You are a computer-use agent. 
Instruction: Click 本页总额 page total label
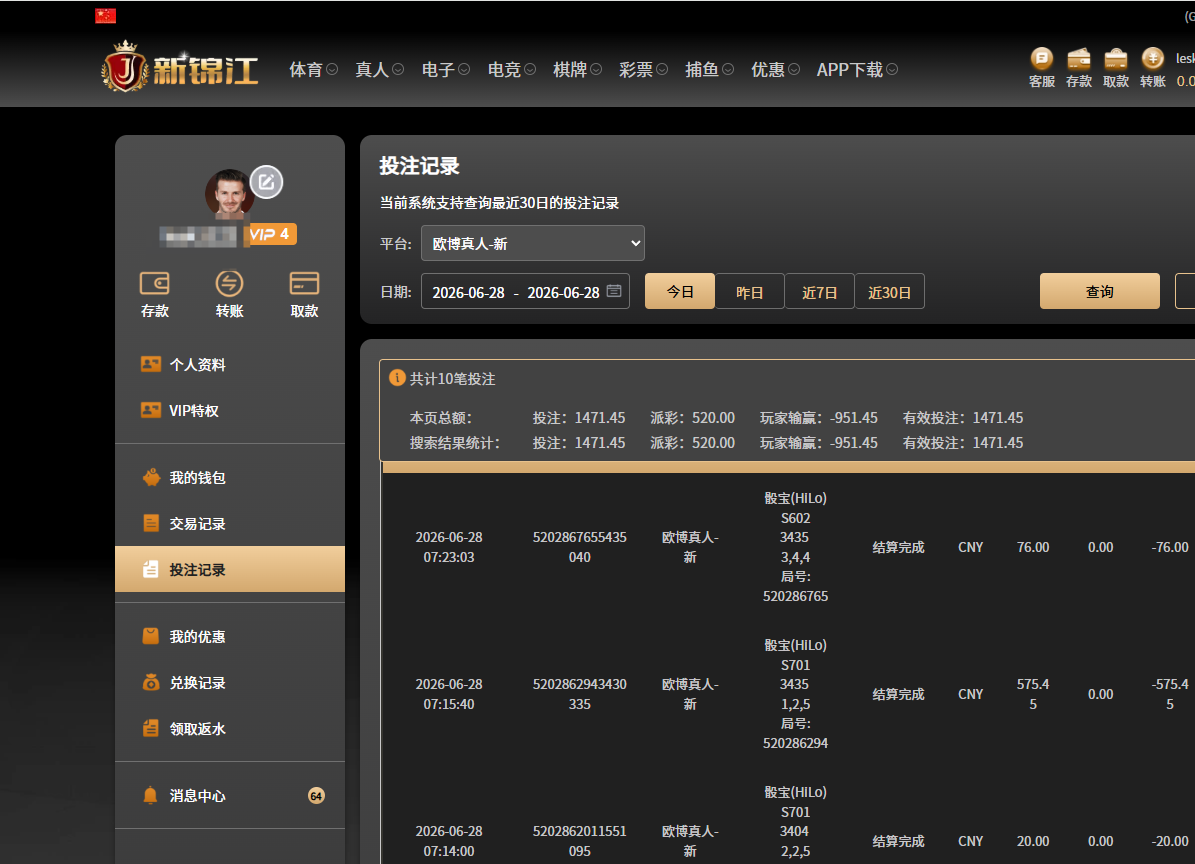(441, 418)
